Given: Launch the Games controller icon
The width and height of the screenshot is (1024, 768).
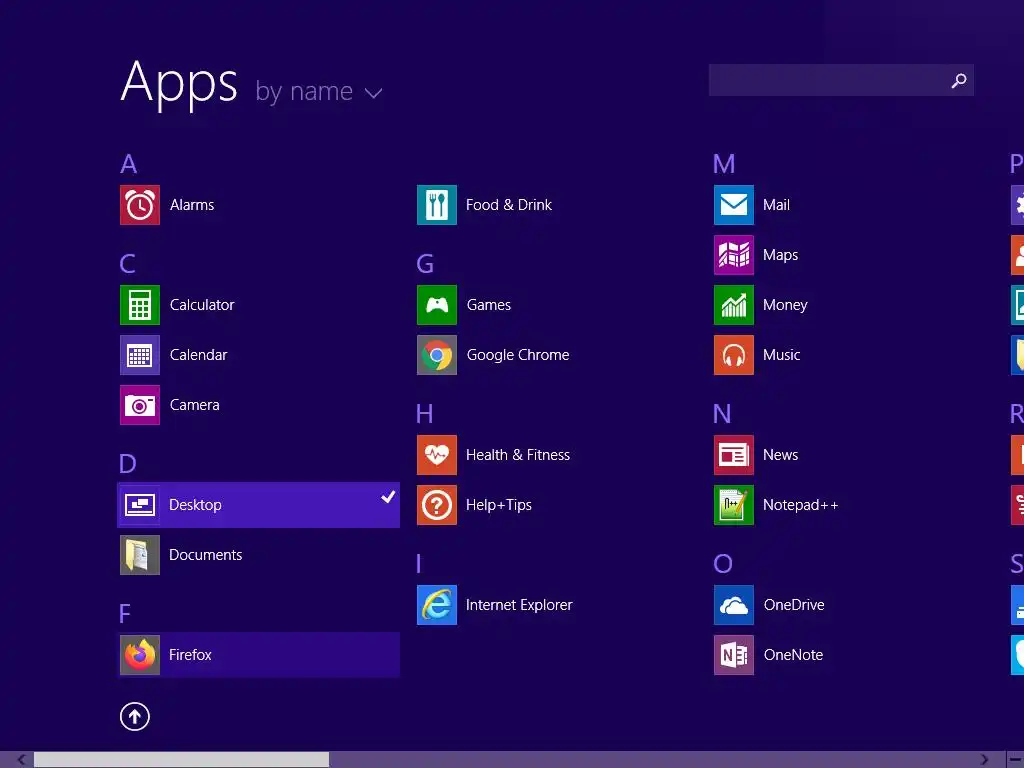Looking at the screenshot, I should [x=437, y=305].
